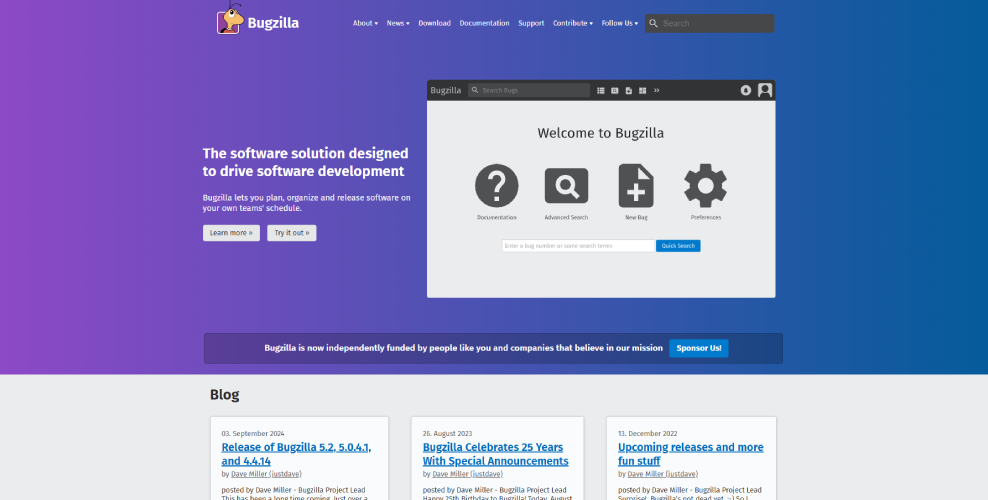The height and width of the screenshot is (500, 988).
Task: Click the Preferences gear icon
Action: tap(705, 186)
